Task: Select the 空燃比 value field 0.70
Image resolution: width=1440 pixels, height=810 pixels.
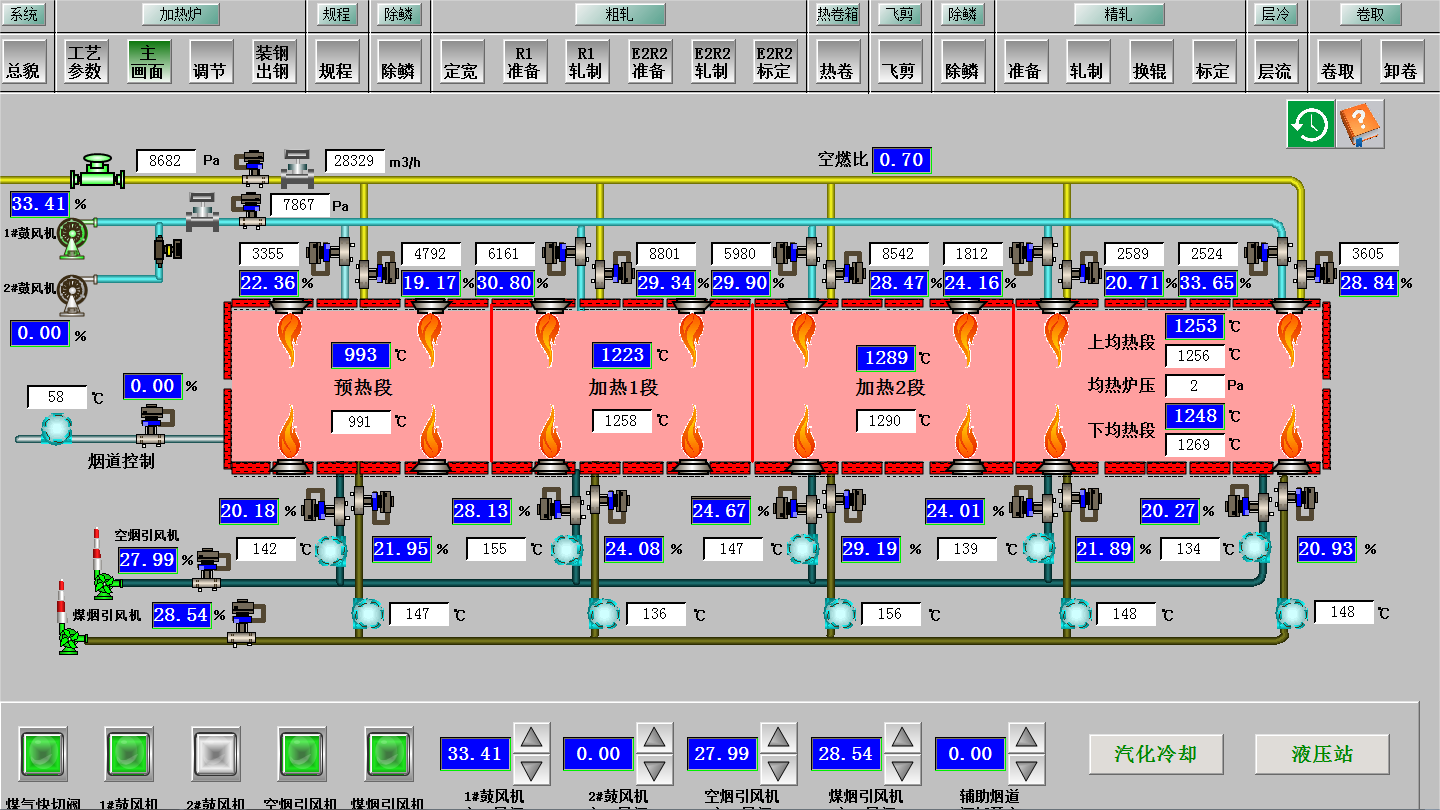Action: tap(901, 160)
